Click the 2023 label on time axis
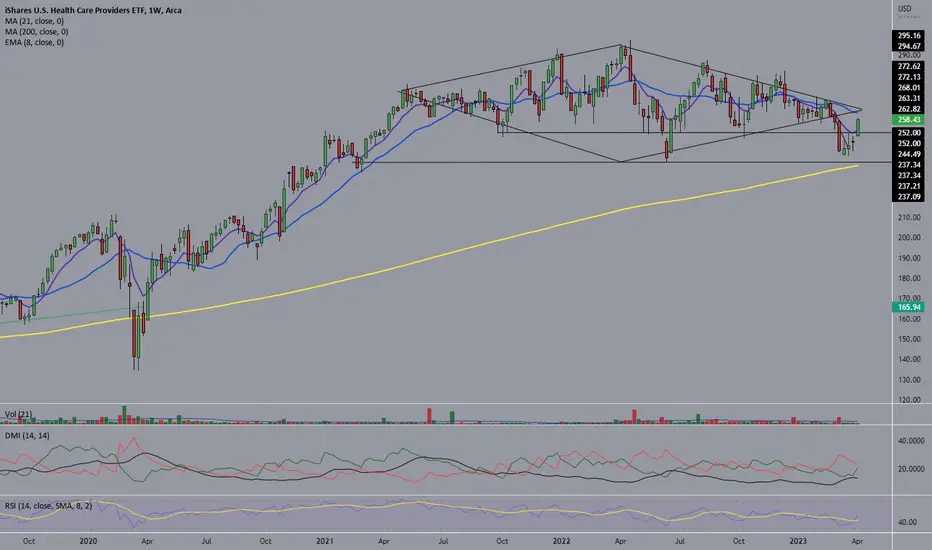The width and height of the screenshot is (932, 550). (798, 541)
